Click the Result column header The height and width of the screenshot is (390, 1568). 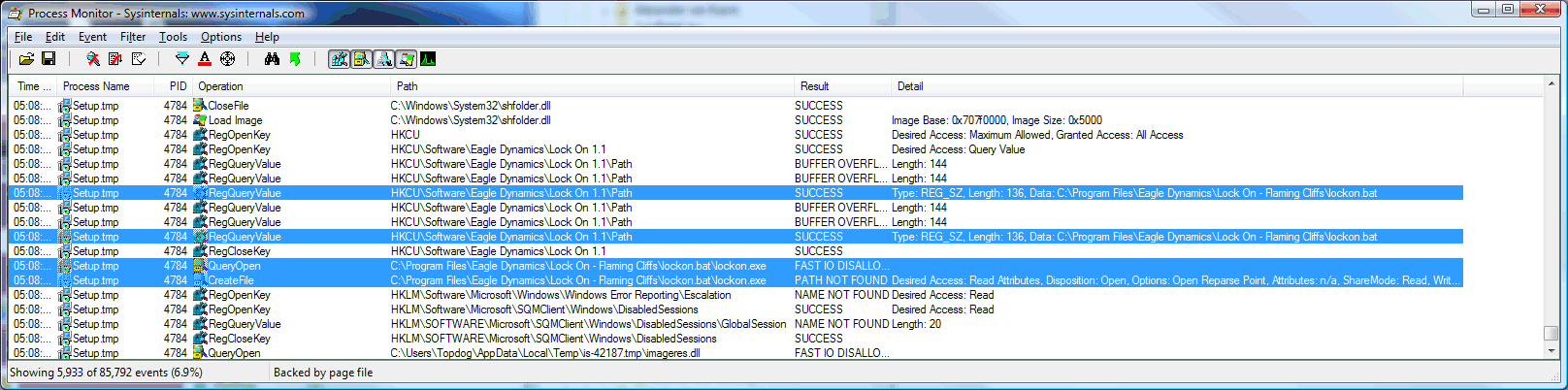[842, 86]
